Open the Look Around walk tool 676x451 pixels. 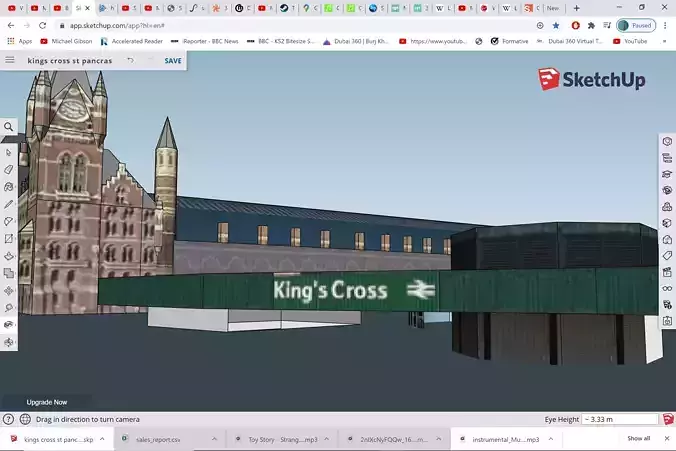pos(9,325)
